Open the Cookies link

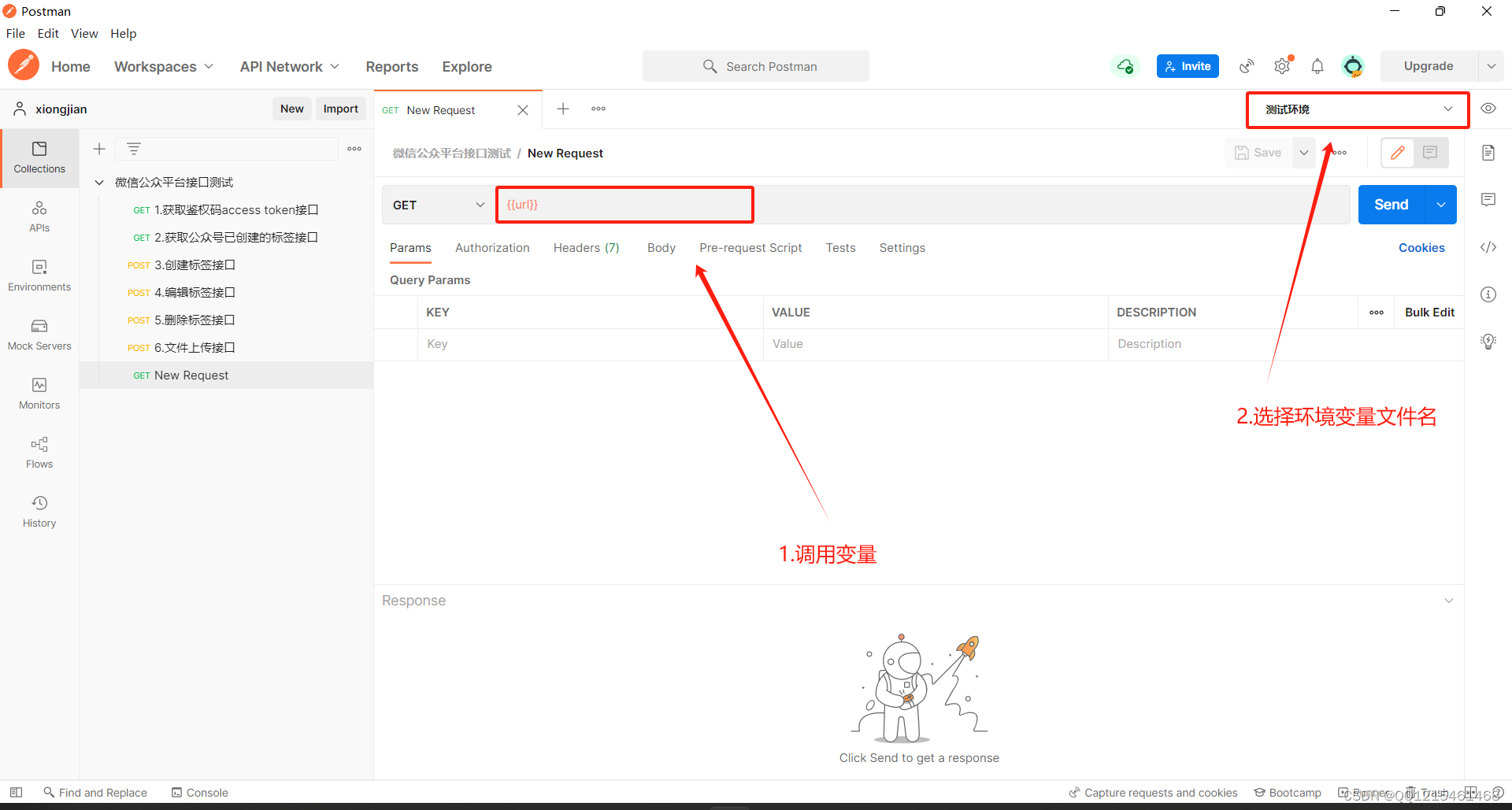pyautogui.click(x=1421, y=248)
